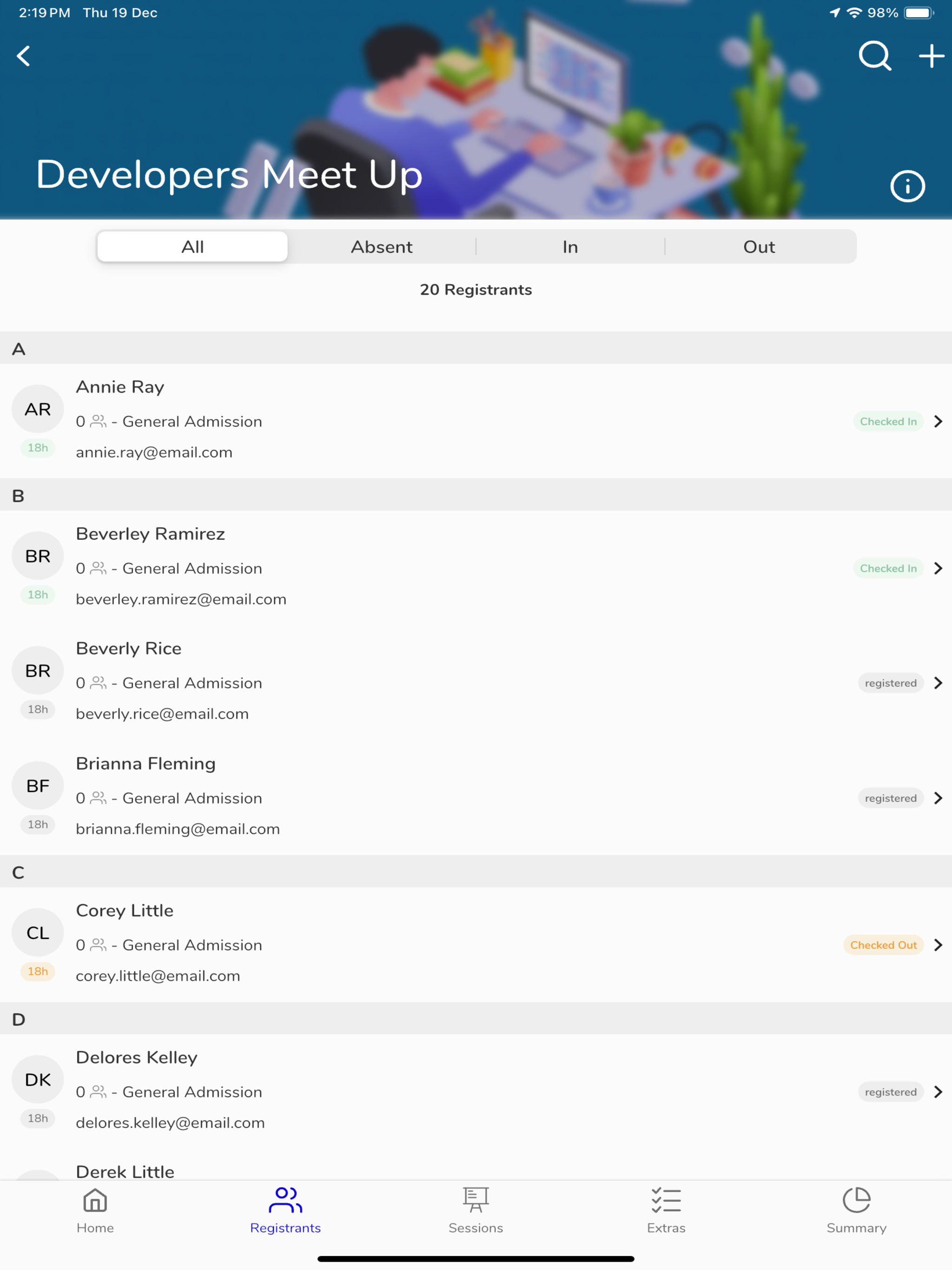Open registrant Annie Ray name

(x=120, y=387)
